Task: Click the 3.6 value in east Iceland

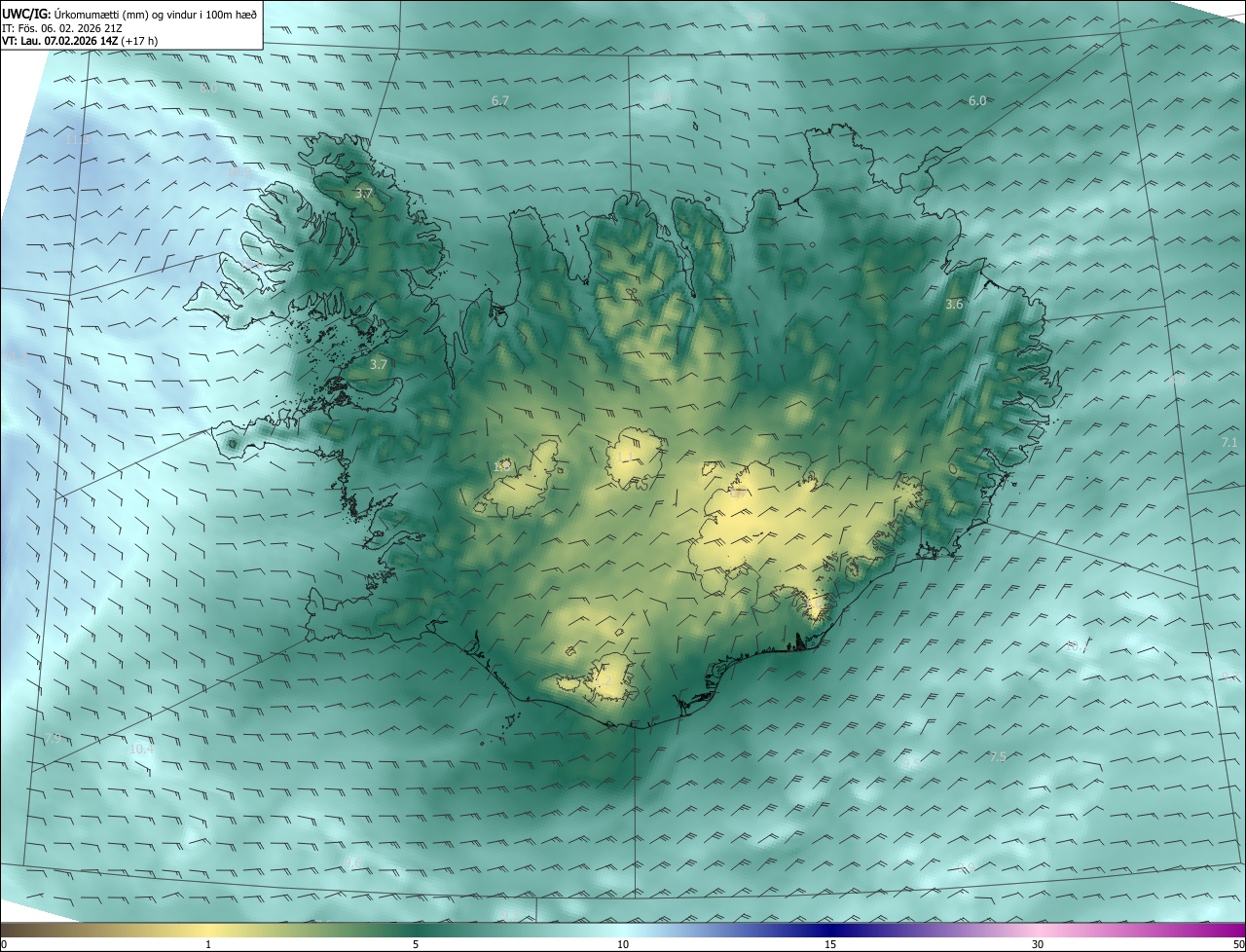Action: [954, 304]
